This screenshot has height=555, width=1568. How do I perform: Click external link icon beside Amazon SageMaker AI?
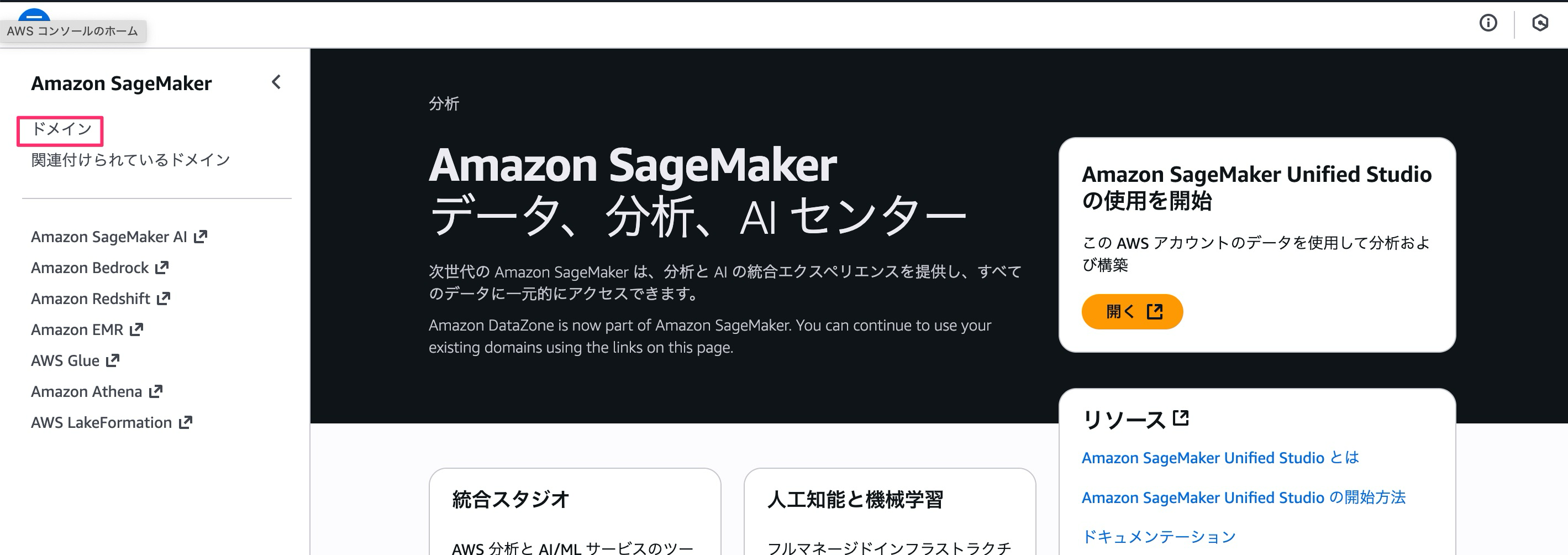click(x=200, y=237)
